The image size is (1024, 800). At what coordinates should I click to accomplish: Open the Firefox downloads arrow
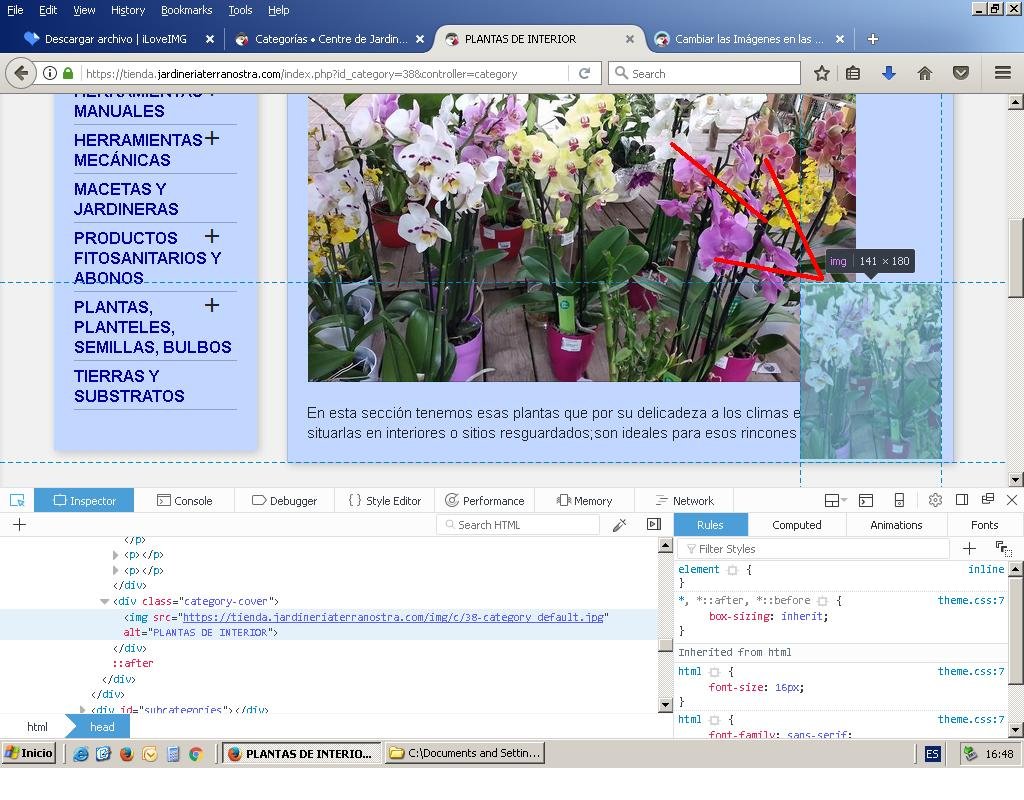pyautogui.click(x=888, y=73)
